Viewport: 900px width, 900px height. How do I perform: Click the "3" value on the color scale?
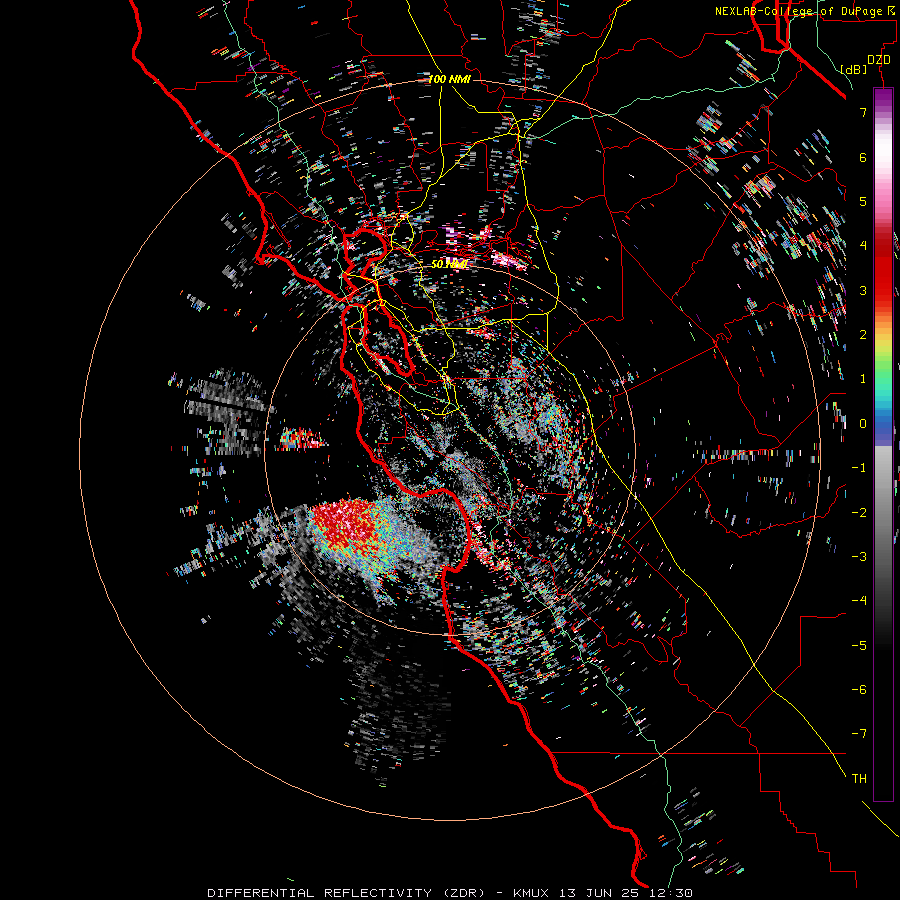[x=863, y=290]
